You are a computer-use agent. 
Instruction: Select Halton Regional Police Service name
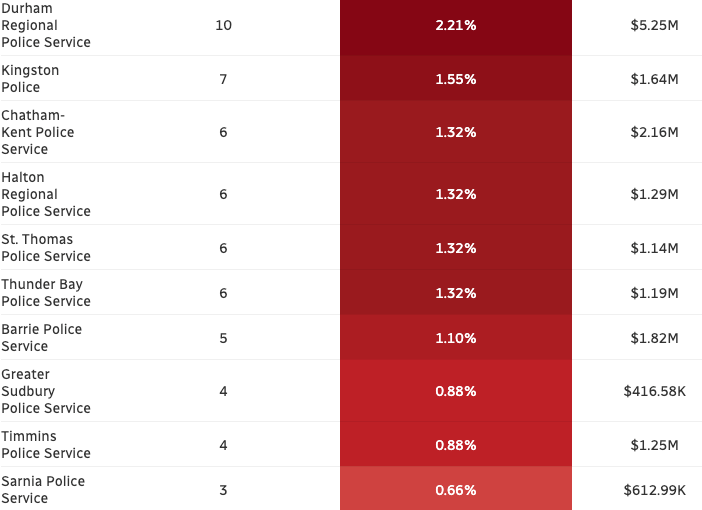tap(46, 194)
